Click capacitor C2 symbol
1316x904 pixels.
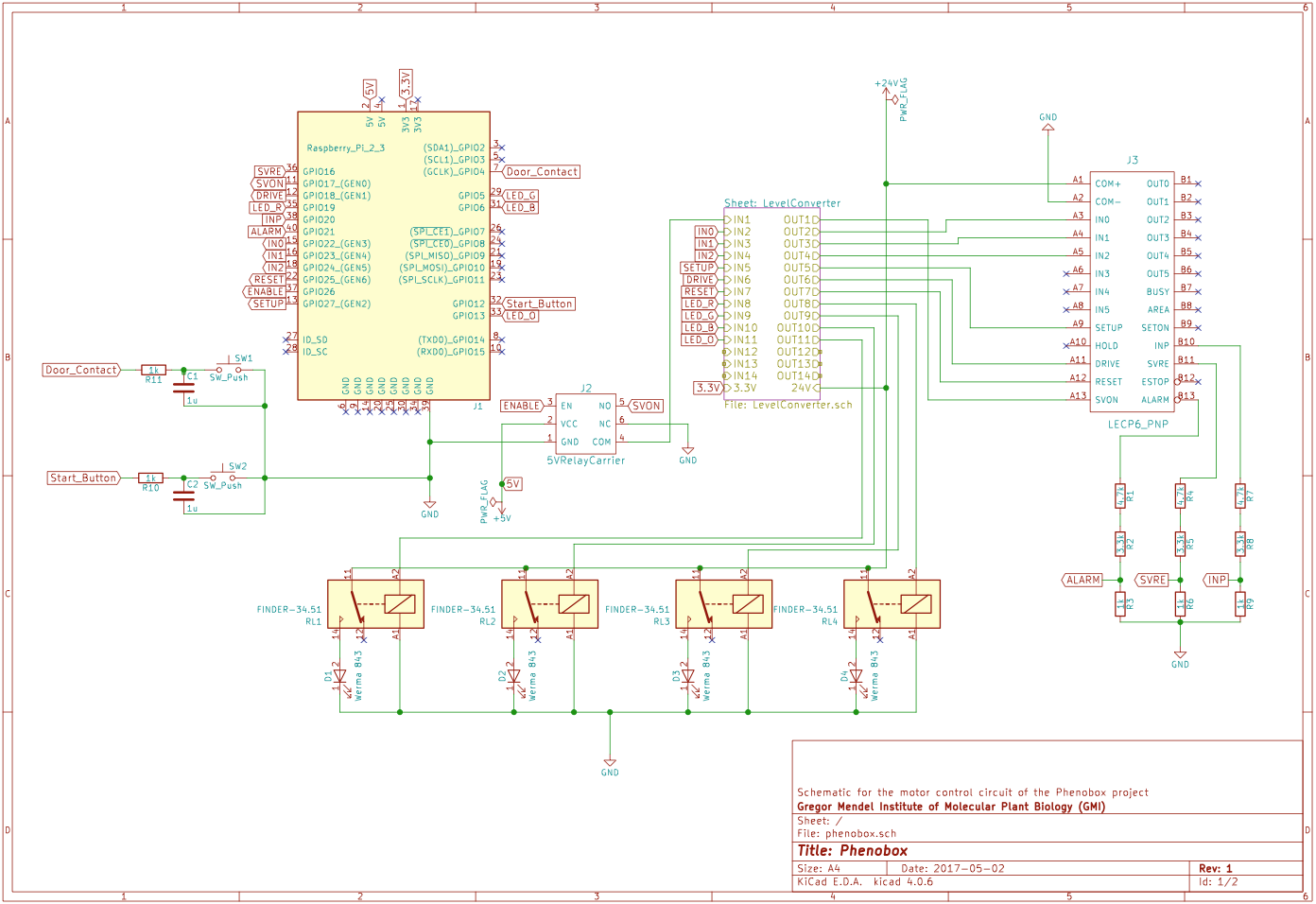coord(183,495)
